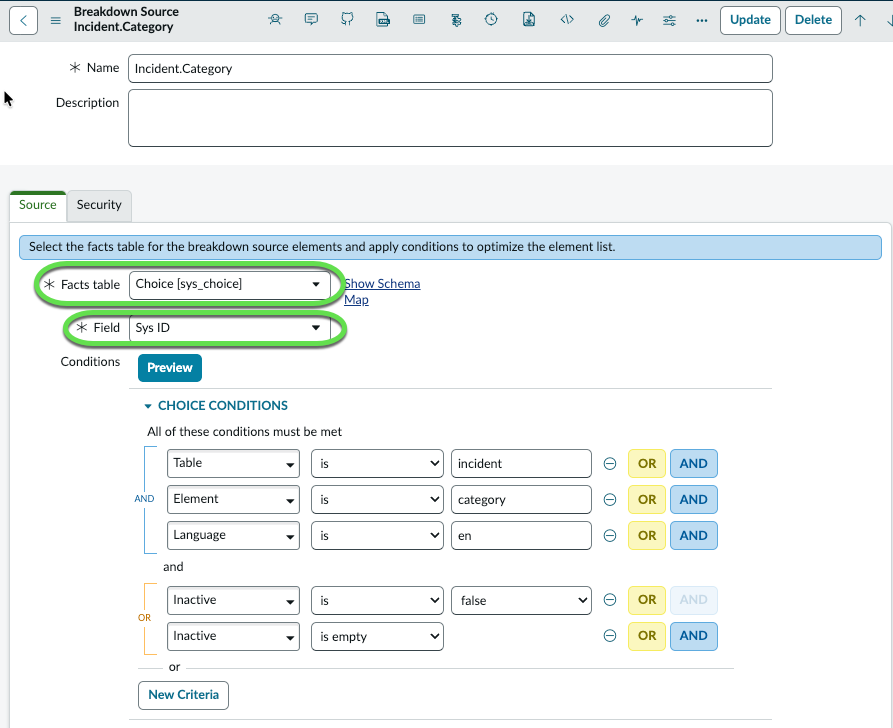
Task: Open the operator dropdown in Element row
Action: coord(377,500)
